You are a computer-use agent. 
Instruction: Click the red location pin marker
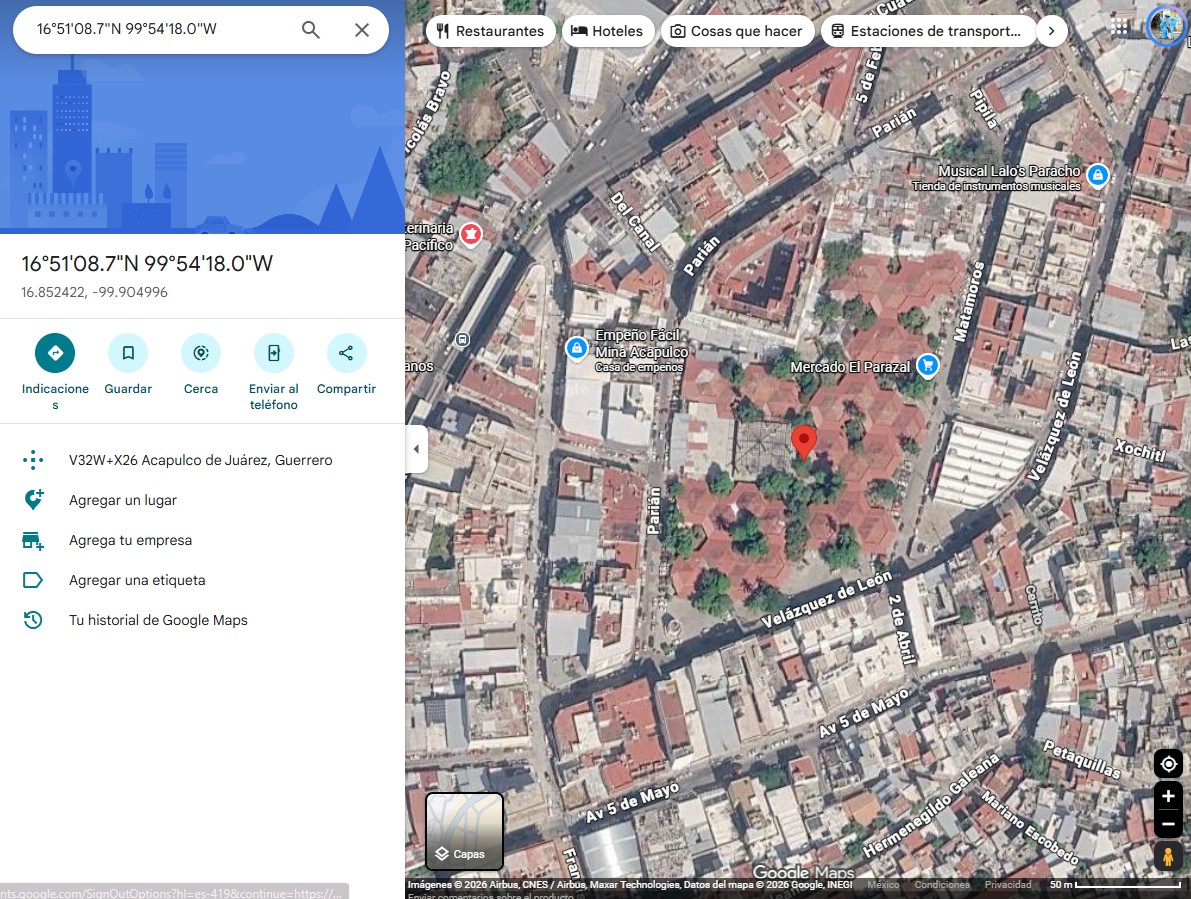click(x=804, y=442)
